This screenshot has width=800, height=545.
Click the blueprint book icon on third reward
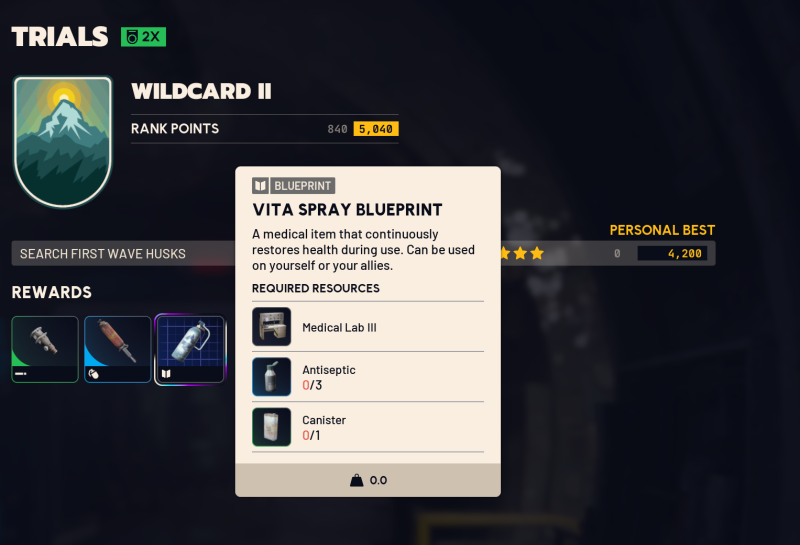166,374
